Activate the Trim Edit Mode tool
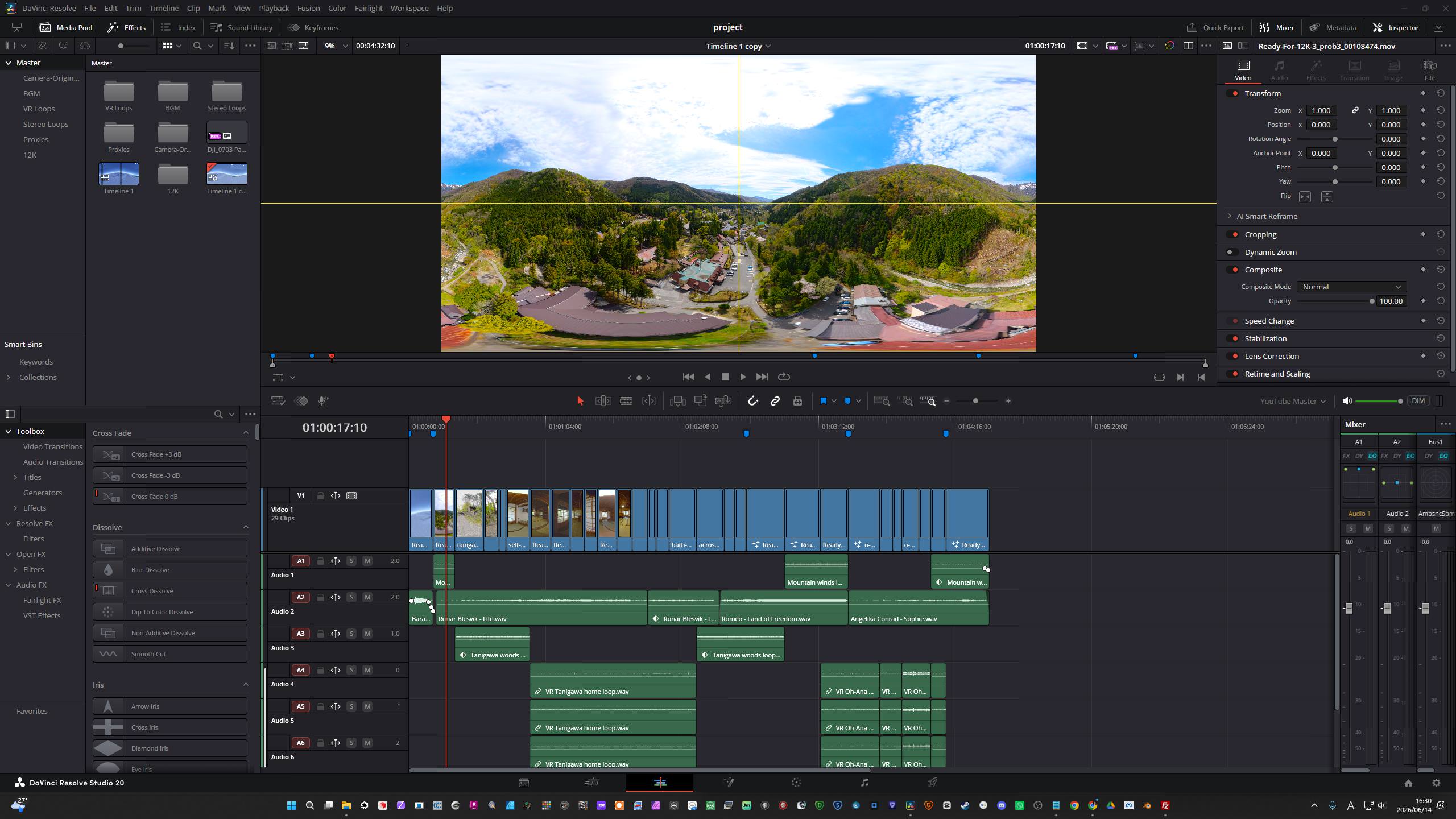The image size is (1456, 819). (603, 401)
